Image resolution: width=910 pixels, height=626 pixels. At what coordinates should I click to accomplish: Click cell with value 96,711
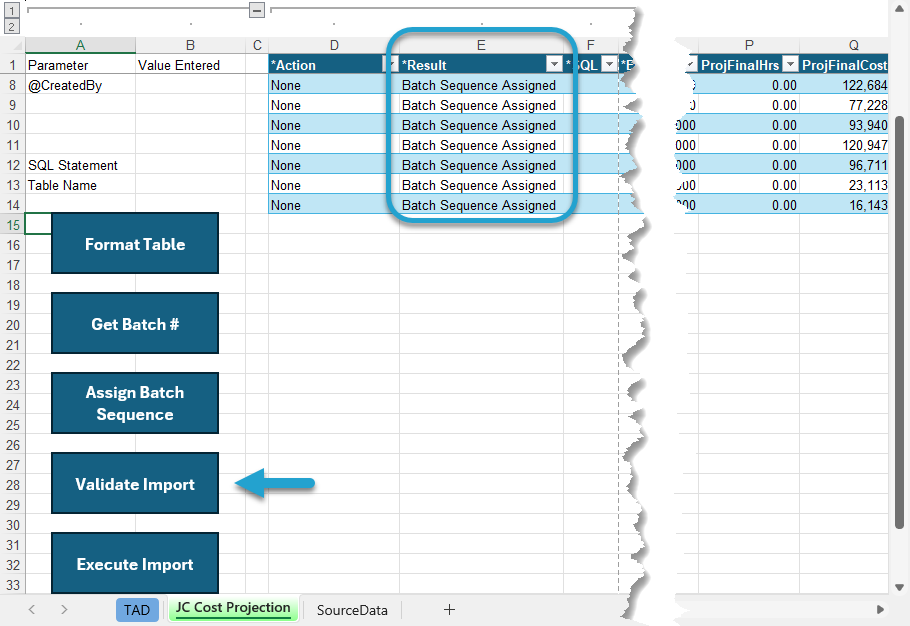[x=844, y=165]
